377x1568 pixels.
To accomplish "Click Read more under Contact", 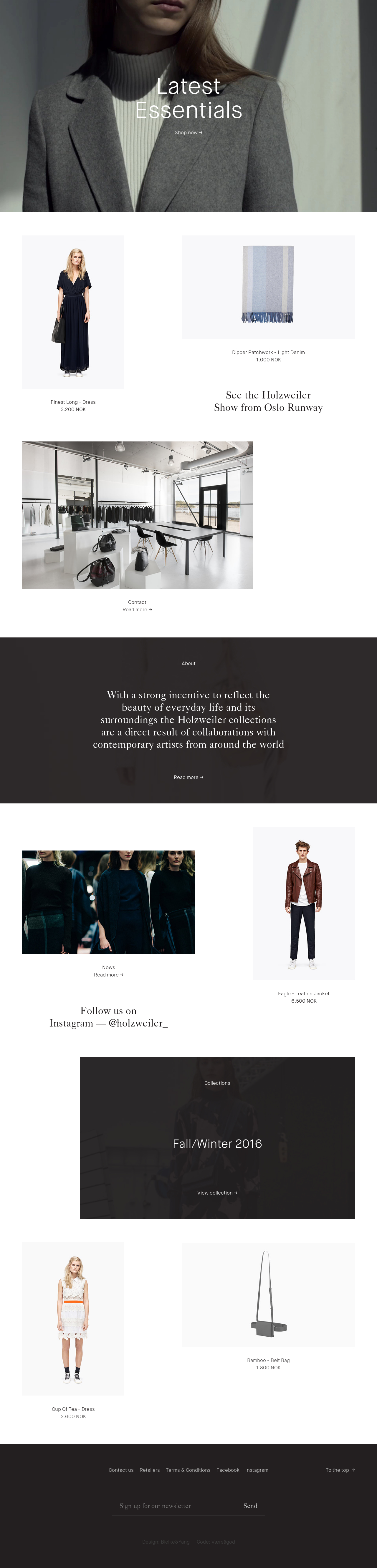I will click(137, 609).
